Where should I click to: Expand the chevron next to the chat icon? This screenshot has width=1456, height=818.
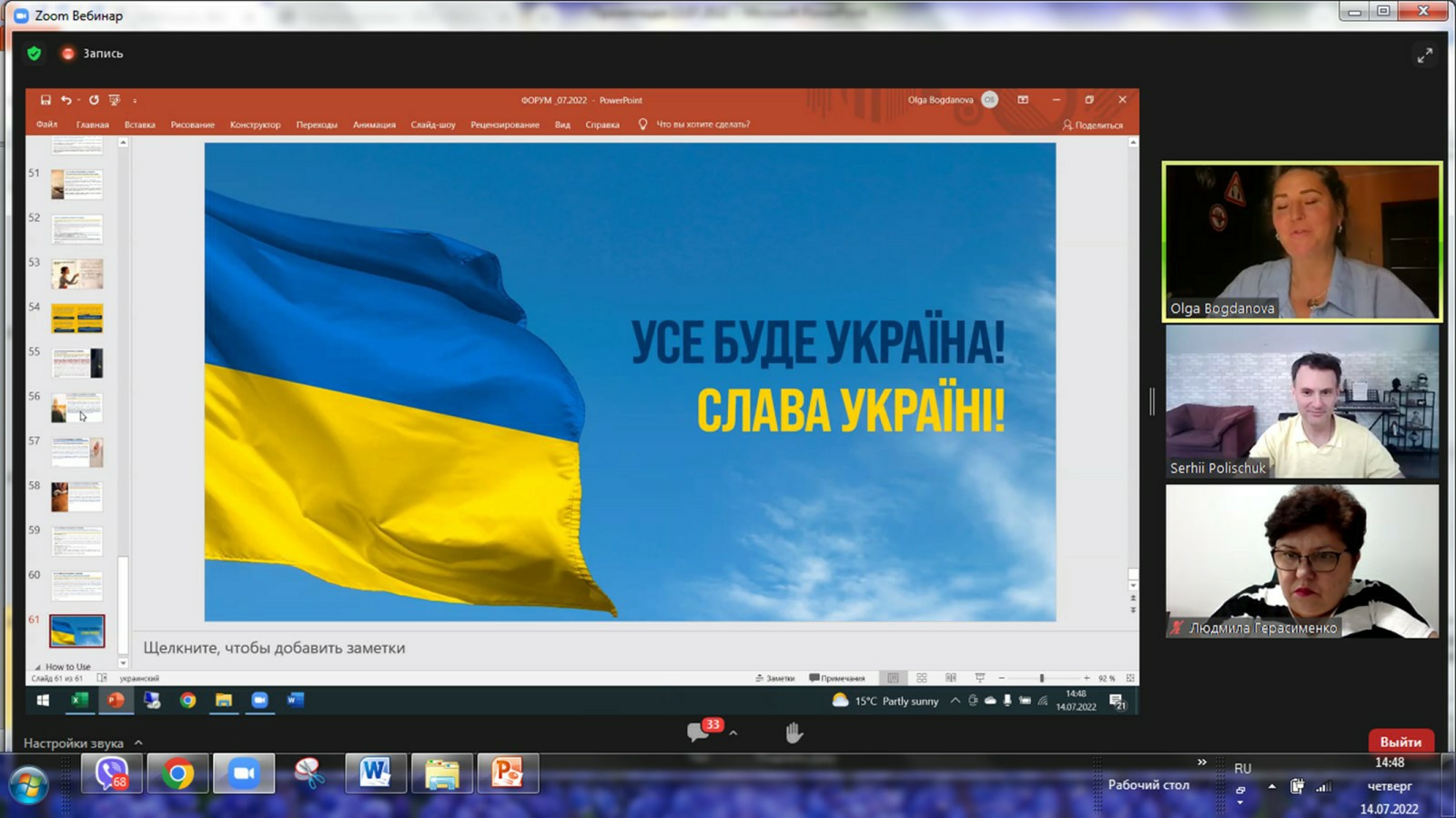pyautogui.click(x=733, y=732)
